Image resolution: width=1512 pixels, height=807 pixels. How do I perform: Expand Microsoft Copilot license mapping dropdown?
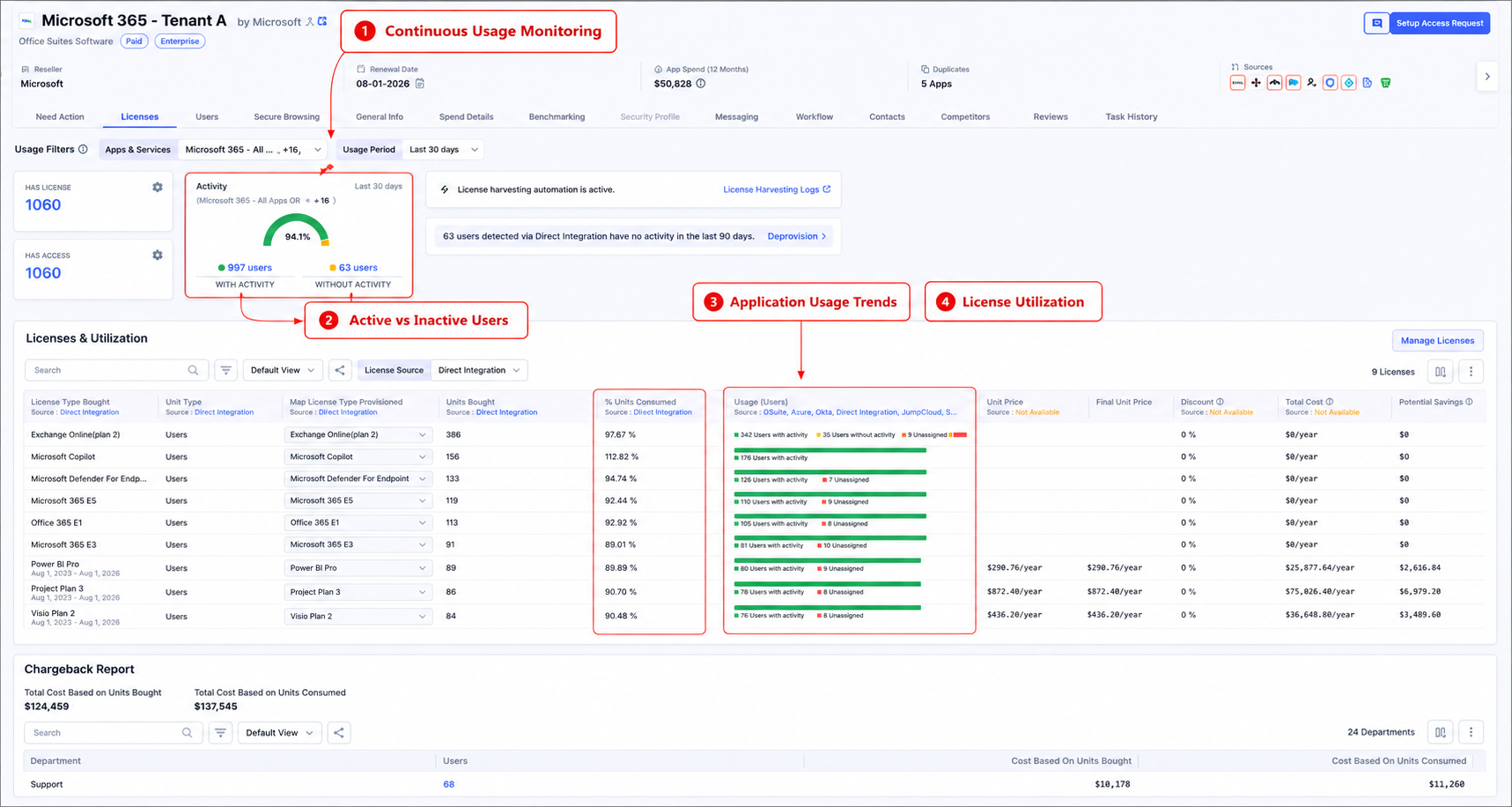coord(358,456)
